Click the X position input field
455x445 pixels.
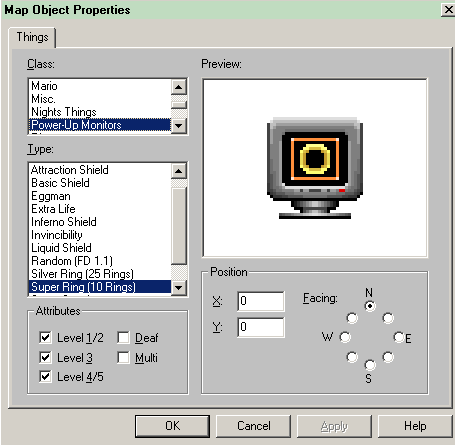pyautogui.click(x=261, y=301)
